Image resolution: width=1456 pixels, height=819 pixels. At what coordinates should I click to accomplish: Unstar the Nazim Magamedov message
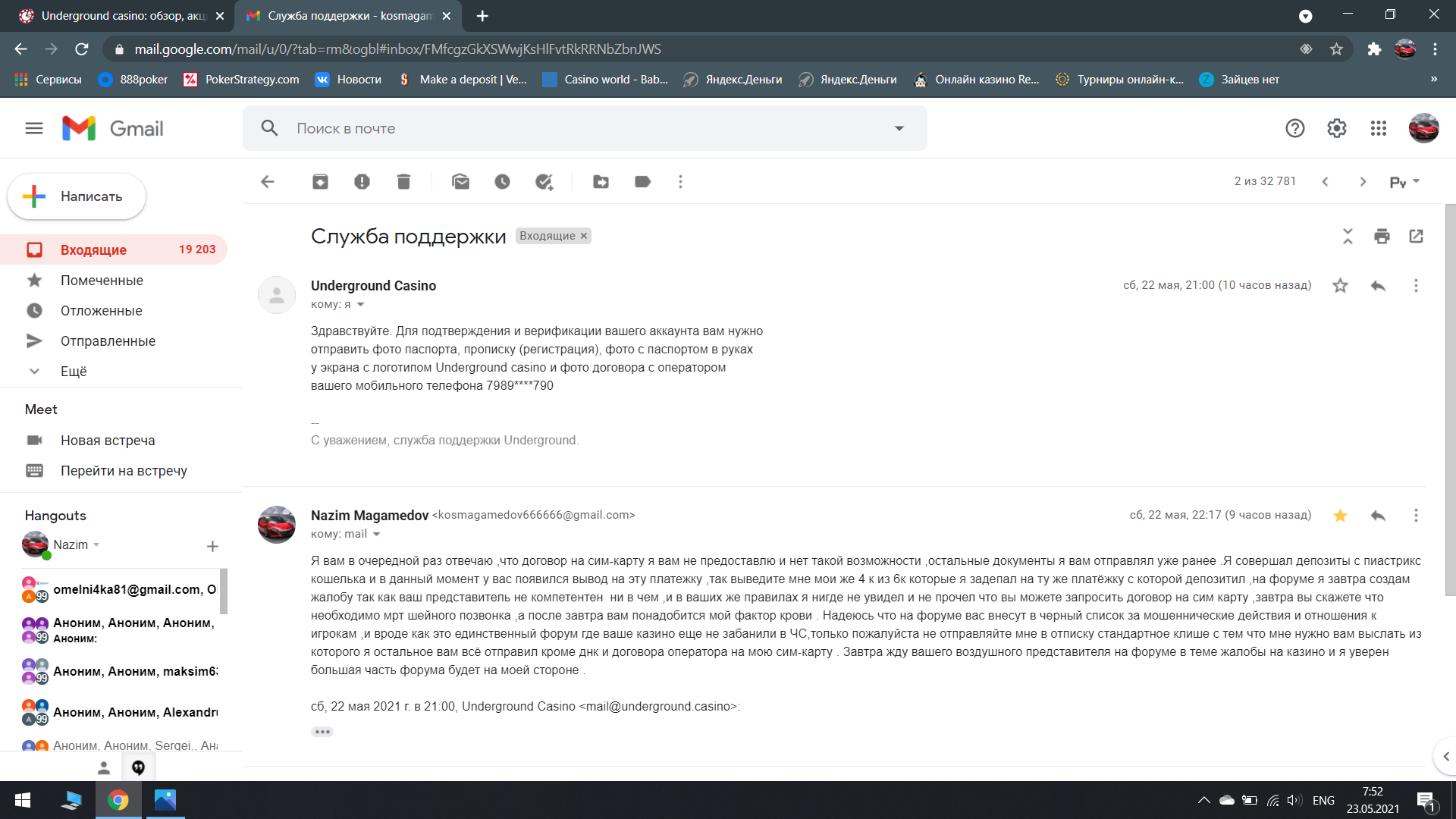(x=1340, y=516)
